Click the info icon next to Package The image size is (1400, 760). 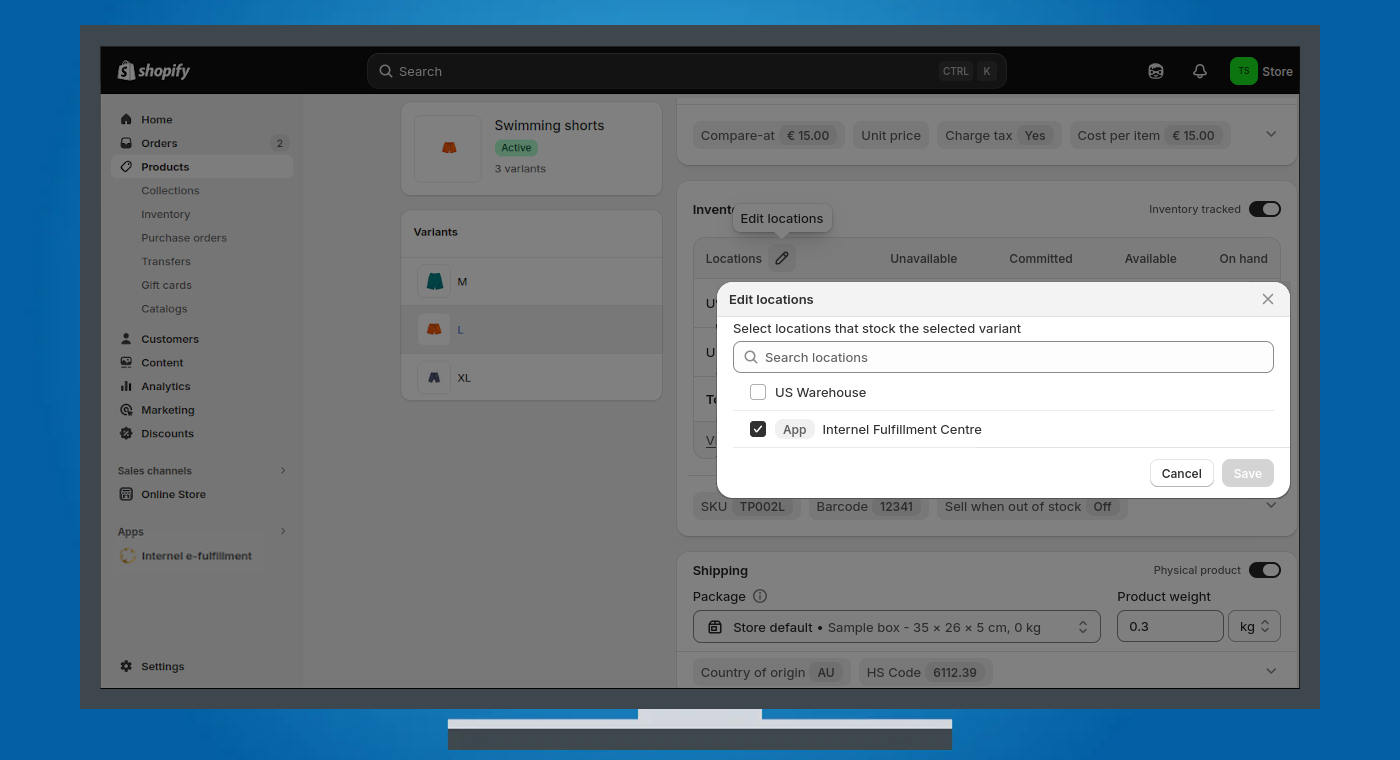click(x=760, y=597)
